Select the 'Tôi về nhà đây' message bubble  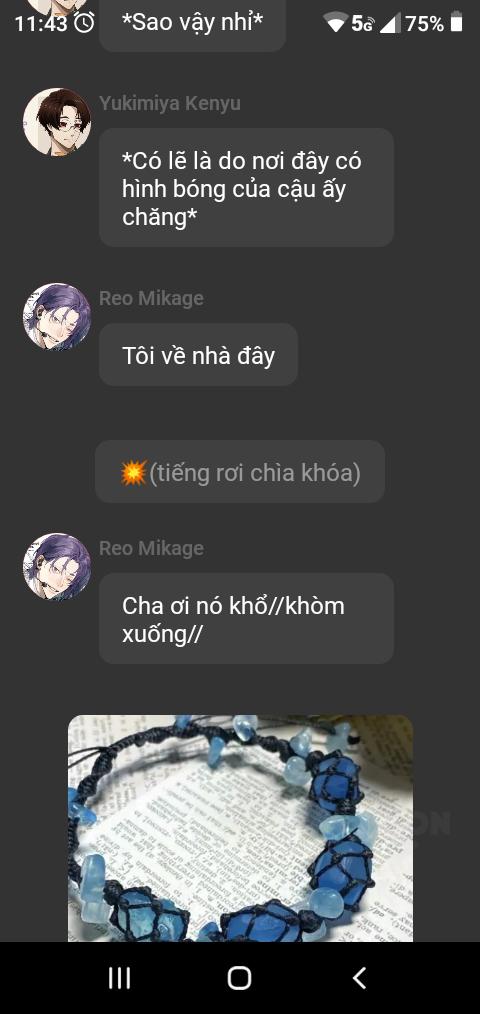(x=199, y=355)
